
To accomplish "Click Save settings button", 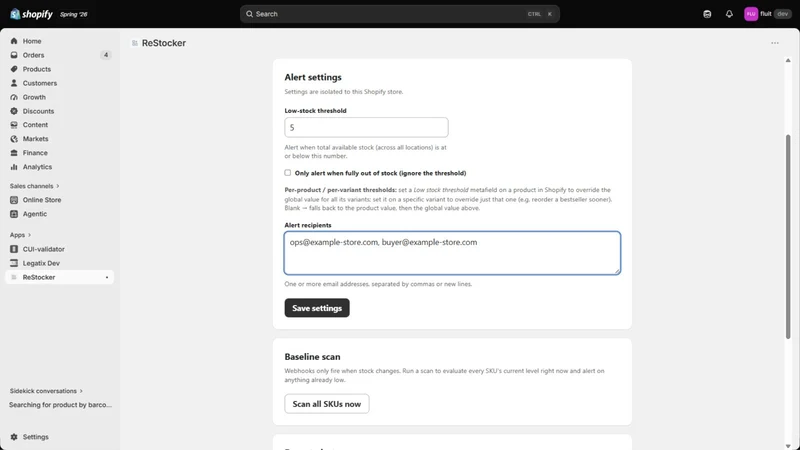I will pyautogui.click(x=317, y=308).
